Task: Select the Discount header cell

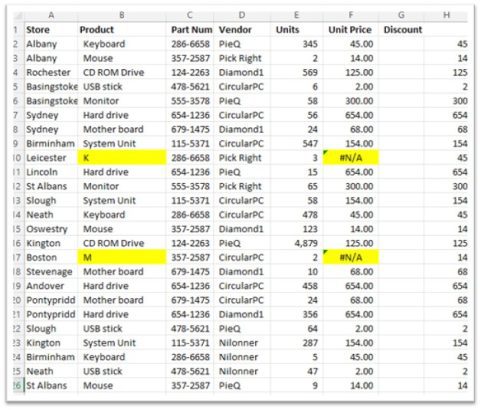Action: click(x=401, y=29)
